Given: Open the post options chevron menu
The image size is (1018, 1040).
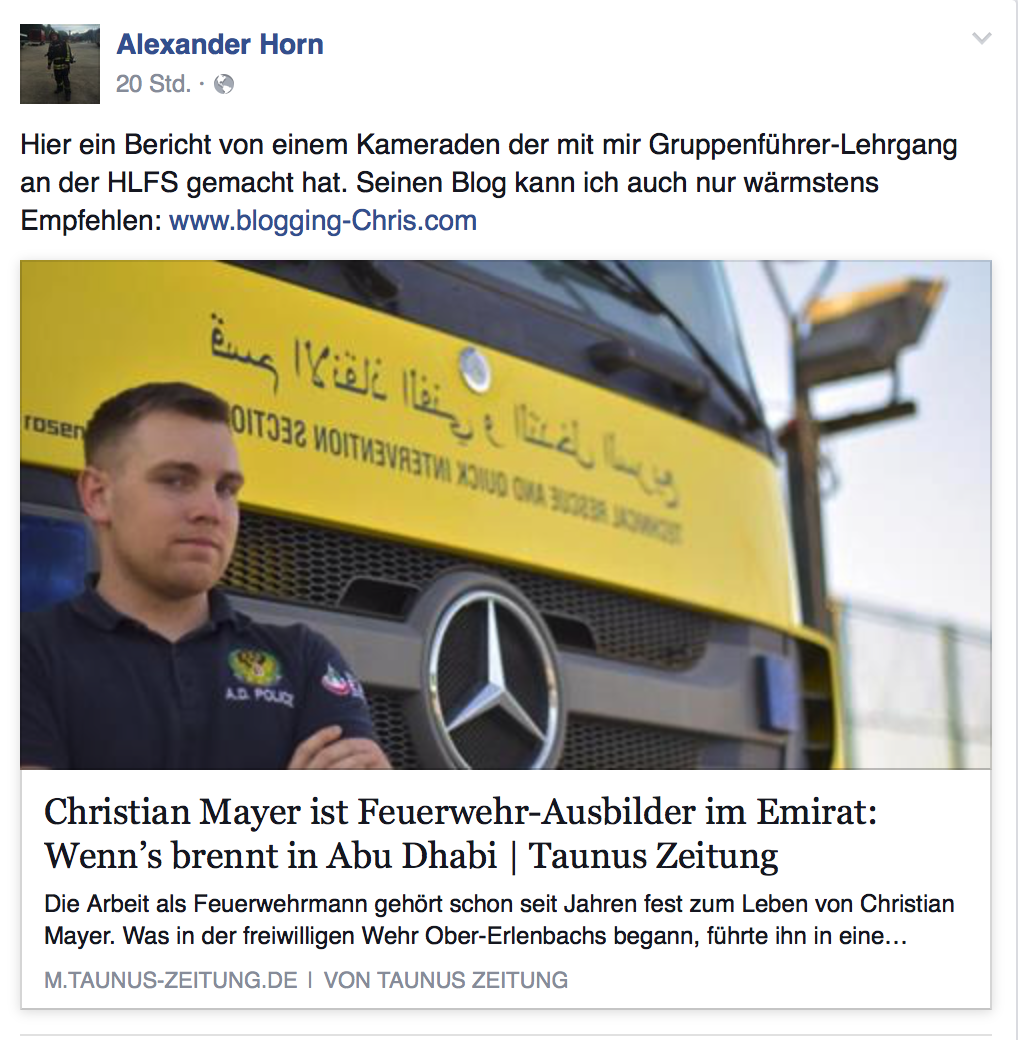Looking at the screenshot, I should 982,38.
